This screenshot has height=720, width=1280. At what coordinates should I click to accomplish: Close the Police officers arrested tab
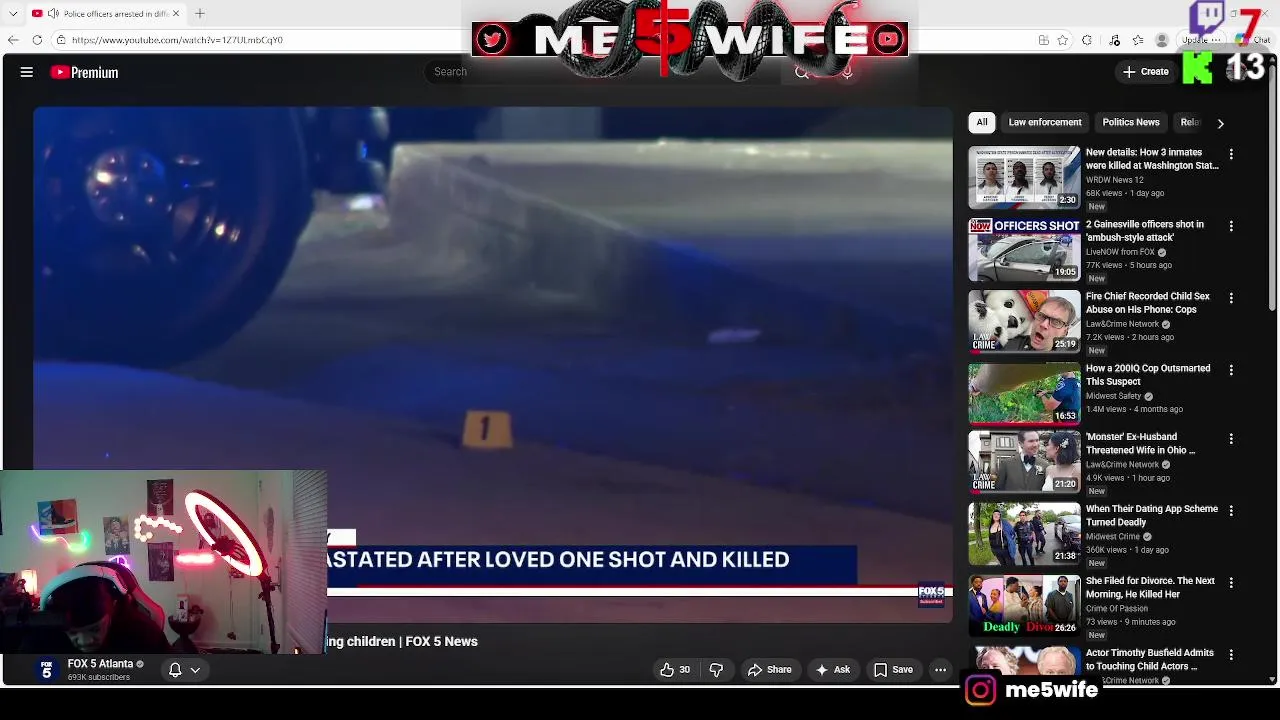tap(176, 13)
